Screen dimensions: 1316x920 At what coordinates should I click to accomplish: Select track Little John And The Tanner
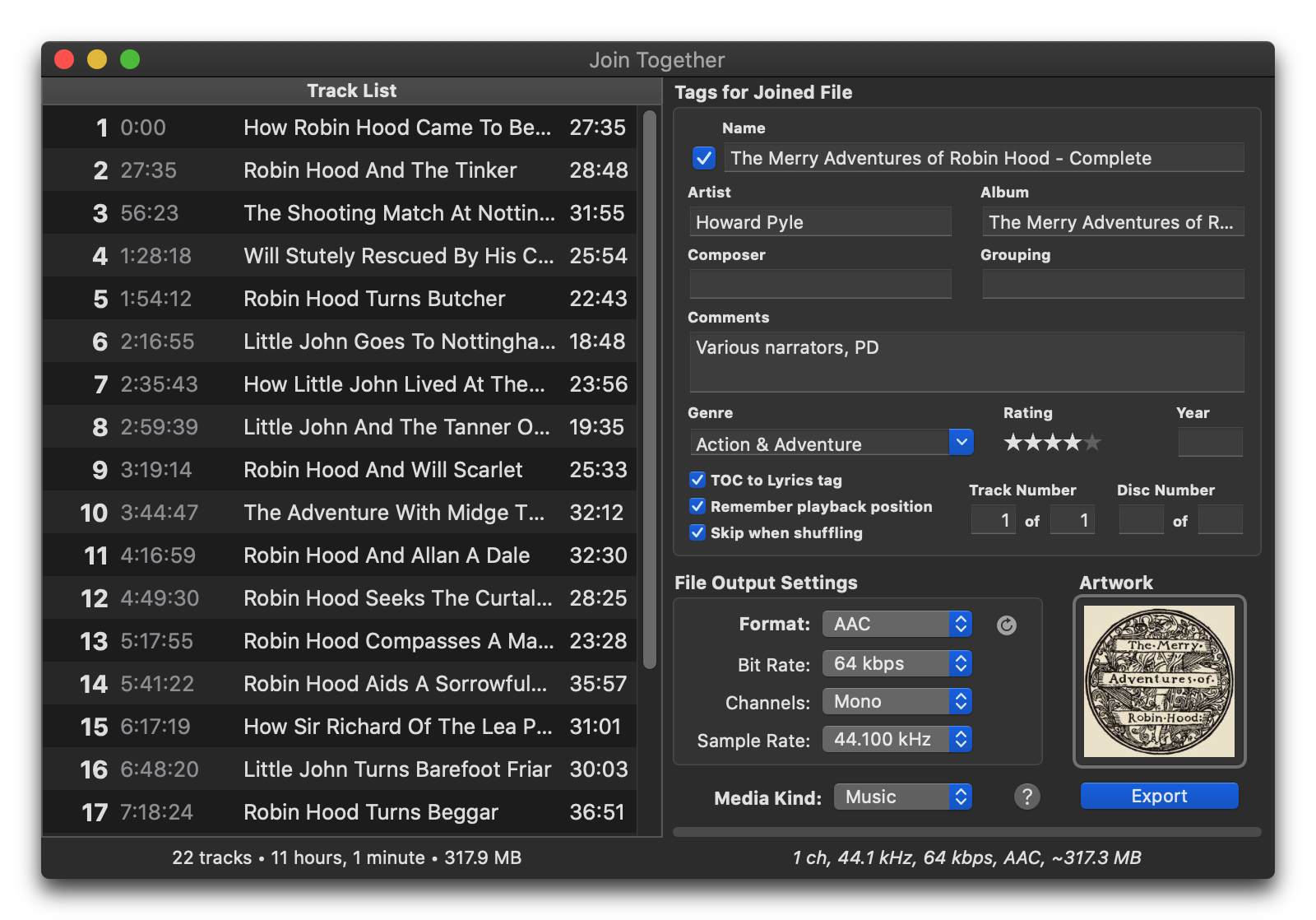pyautogui.click(x=340, y=426)
